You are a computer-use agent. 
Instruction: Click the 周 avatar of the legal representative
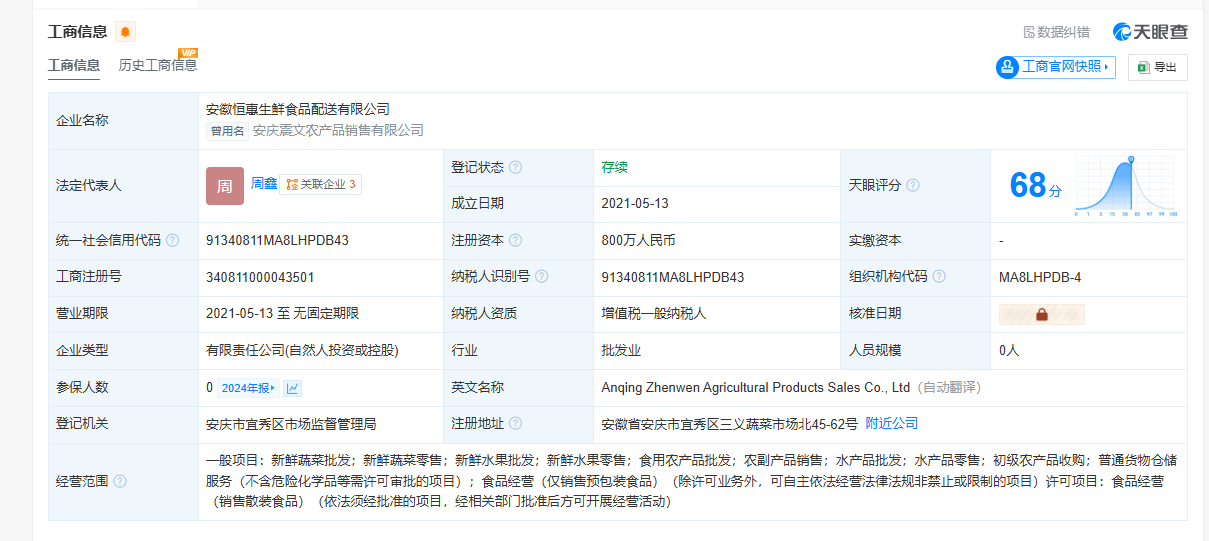click(x=225, y=185)
